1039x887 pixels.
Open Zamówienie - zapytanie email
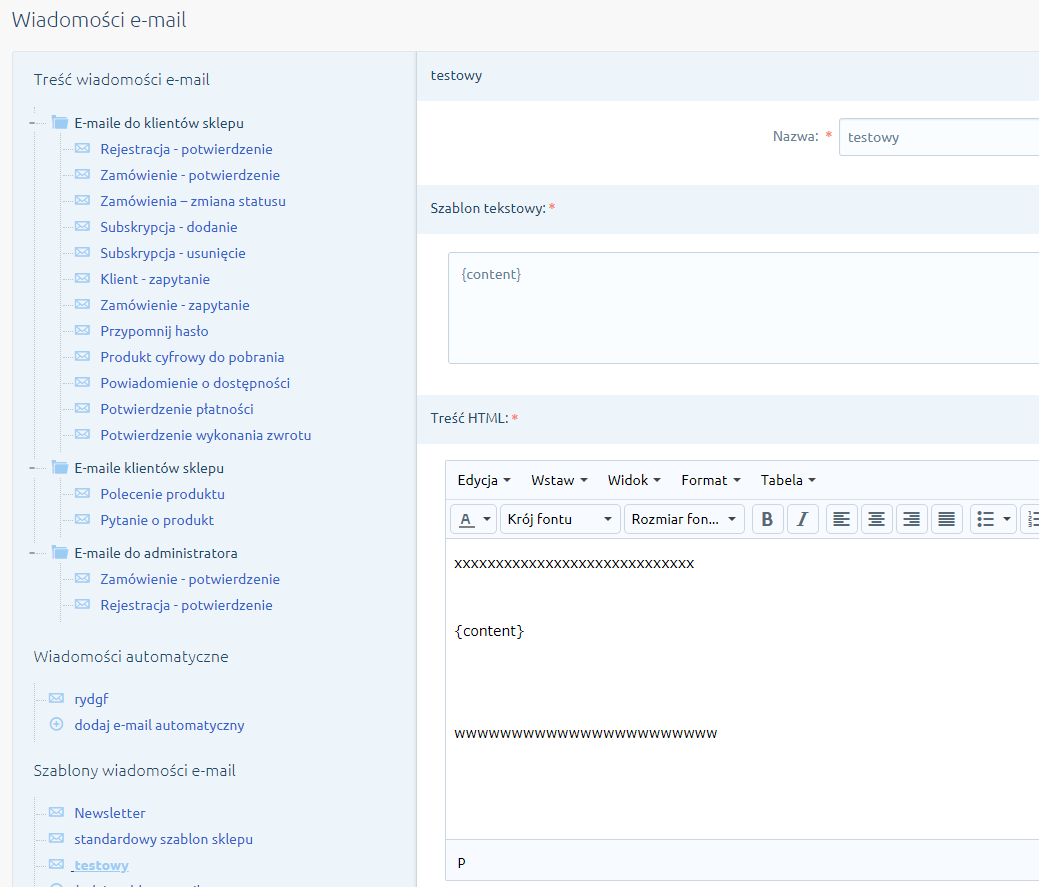click(x=175, y=305)
